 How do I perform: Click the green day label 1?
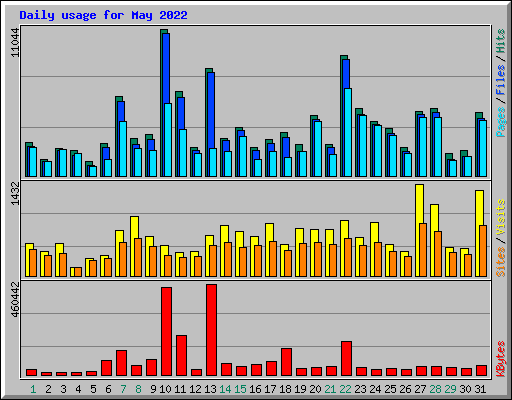tap(33, 389)
